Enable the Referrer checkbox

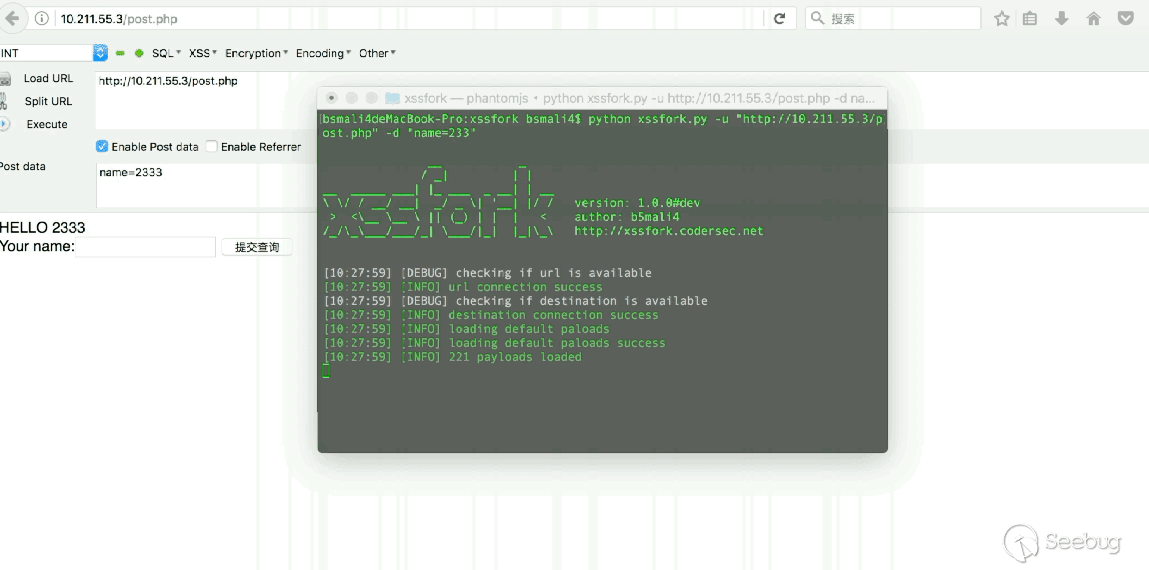tap(211, 146)
